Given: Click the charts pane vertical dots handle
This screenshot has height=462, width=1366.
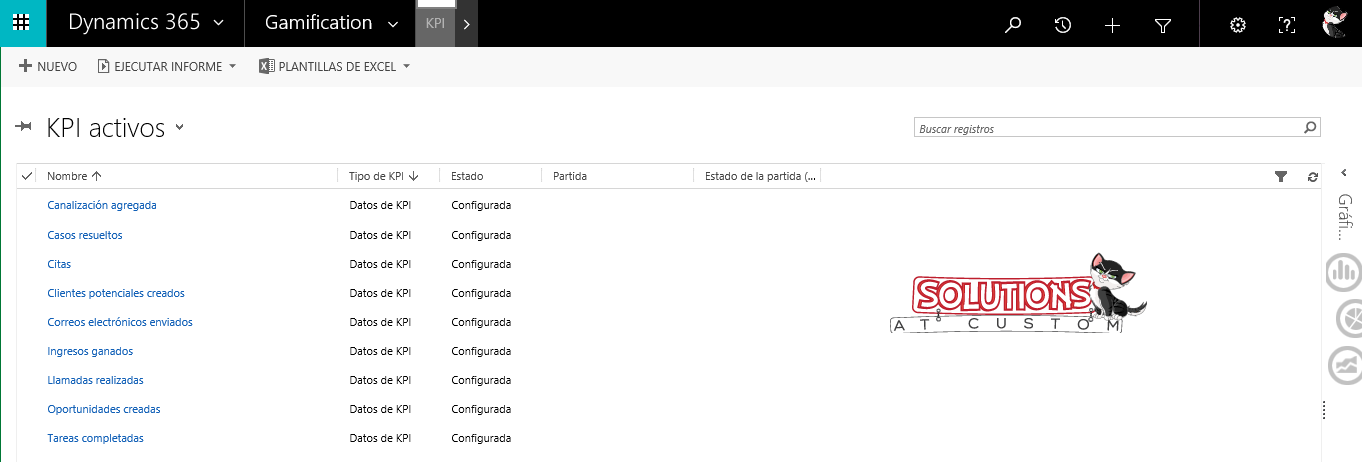Looking at the screenshot, I should click(x=1324, y=409).
